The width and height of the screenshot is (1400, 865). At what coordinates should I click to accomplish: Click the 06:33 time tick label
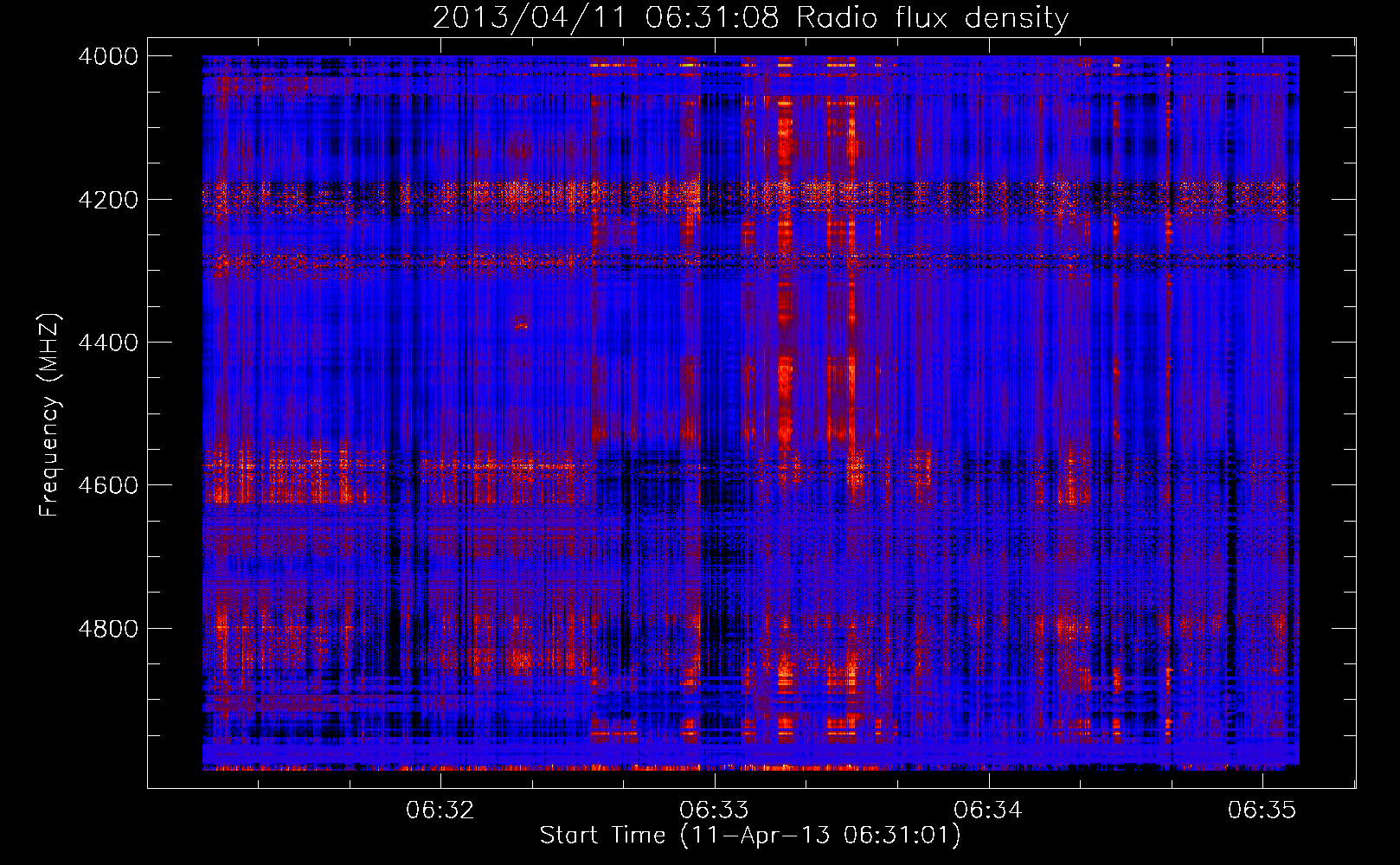click(714, 810)
